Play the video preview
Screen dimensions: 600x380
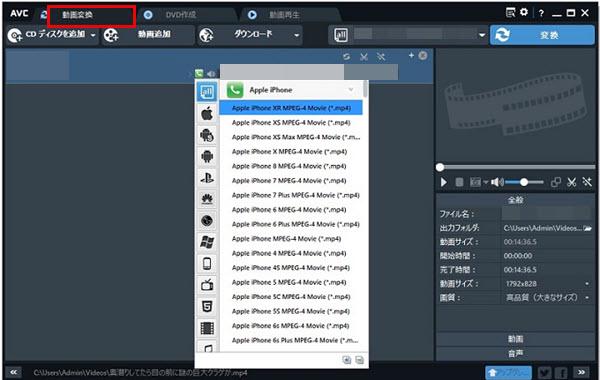tap(444, 182)
